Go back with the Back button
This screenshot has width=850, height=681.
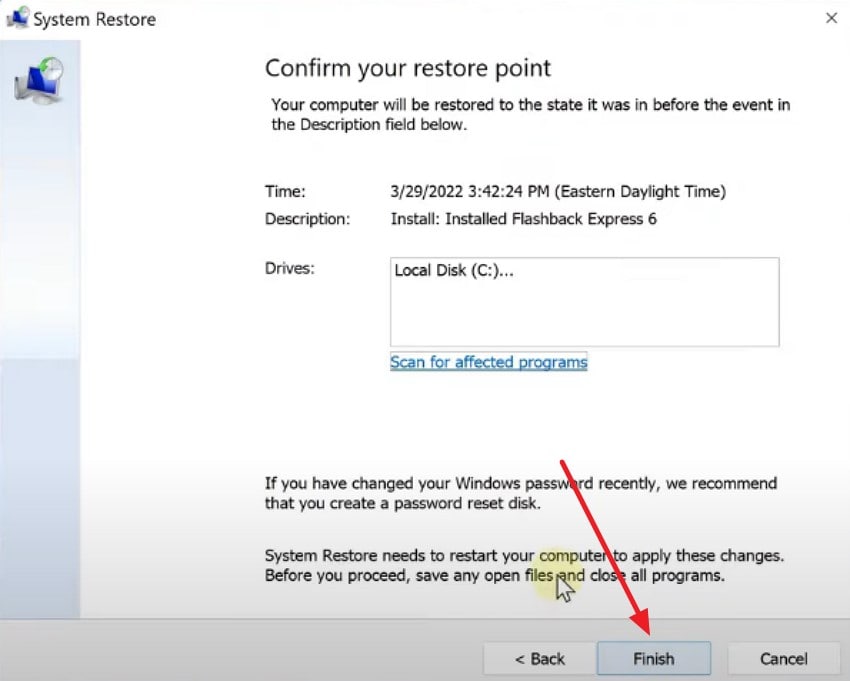tap(539, 659)
